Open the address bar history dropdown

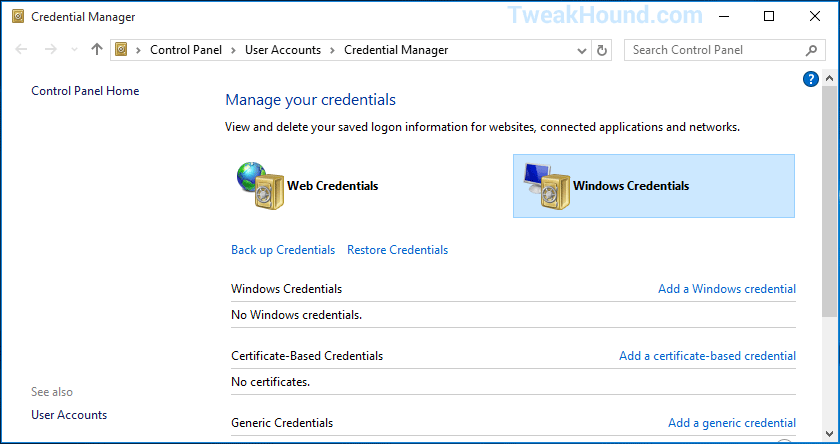(581, 50)
